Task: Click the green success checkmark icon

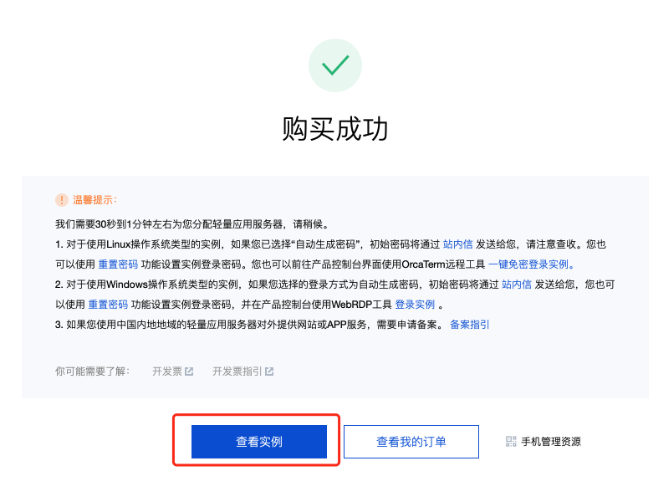Action: click(335, 65)
